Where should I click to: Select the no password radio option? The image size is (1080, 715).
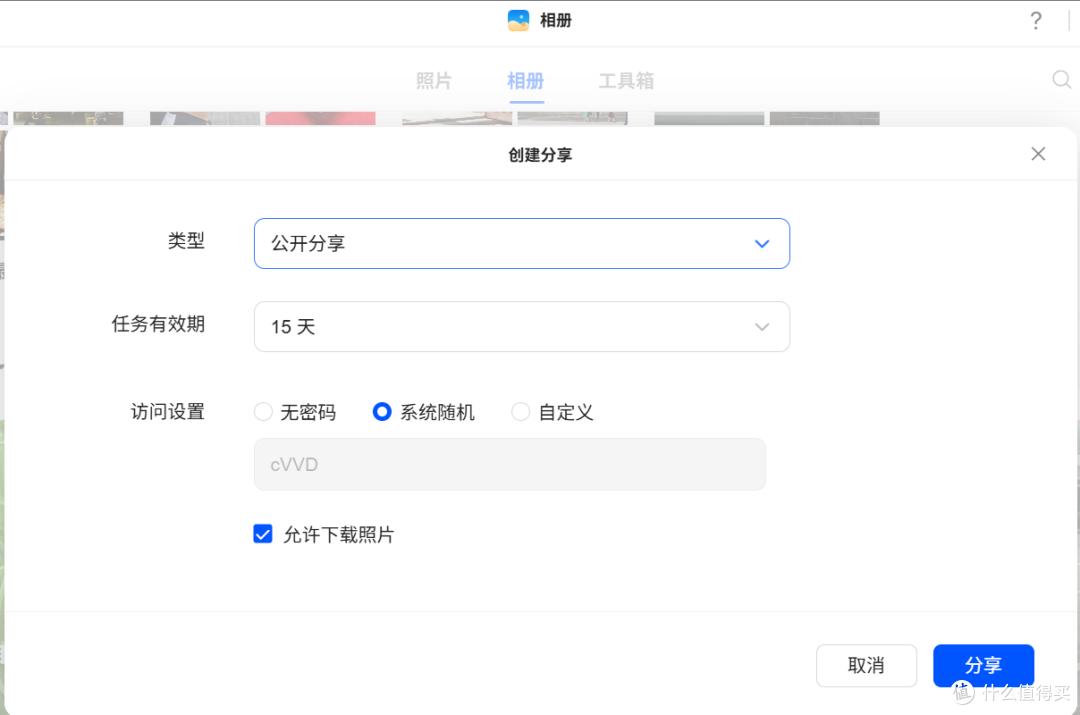264,412
